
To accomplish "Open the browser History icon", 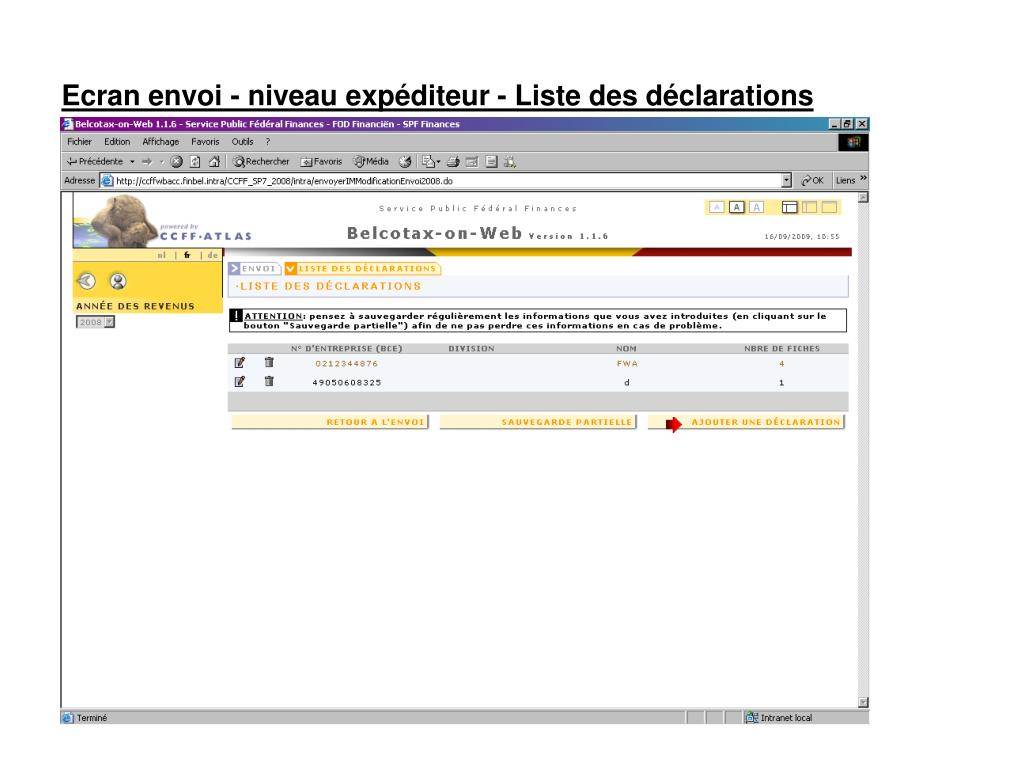I will tap(406, 161).
